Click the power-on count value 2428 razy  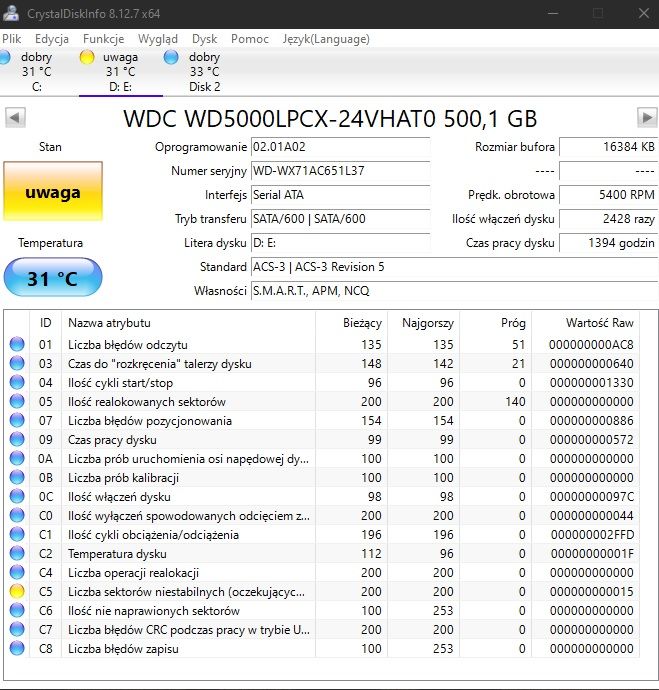click(608, 219)
